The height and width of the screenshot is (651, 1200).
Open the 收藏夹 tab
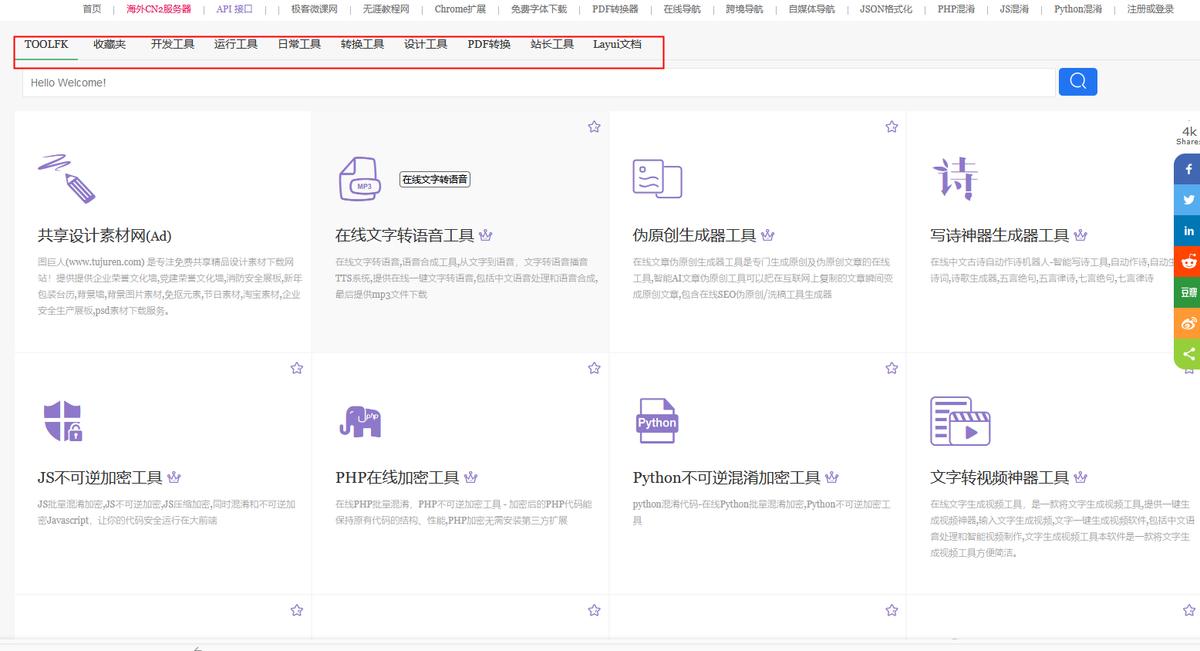(x=110, y=44)
